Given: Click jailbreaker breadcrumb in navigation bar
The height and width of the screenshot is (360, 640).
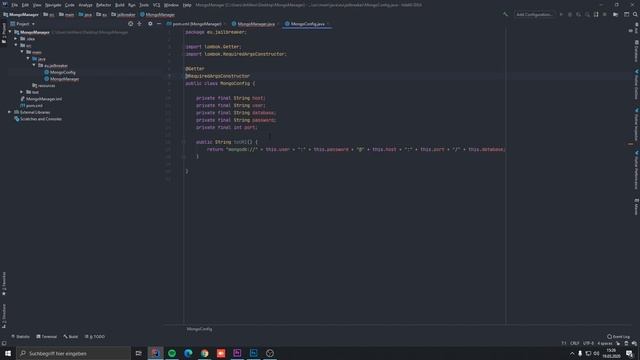Looking at the screenshot, I should (123, 15).
